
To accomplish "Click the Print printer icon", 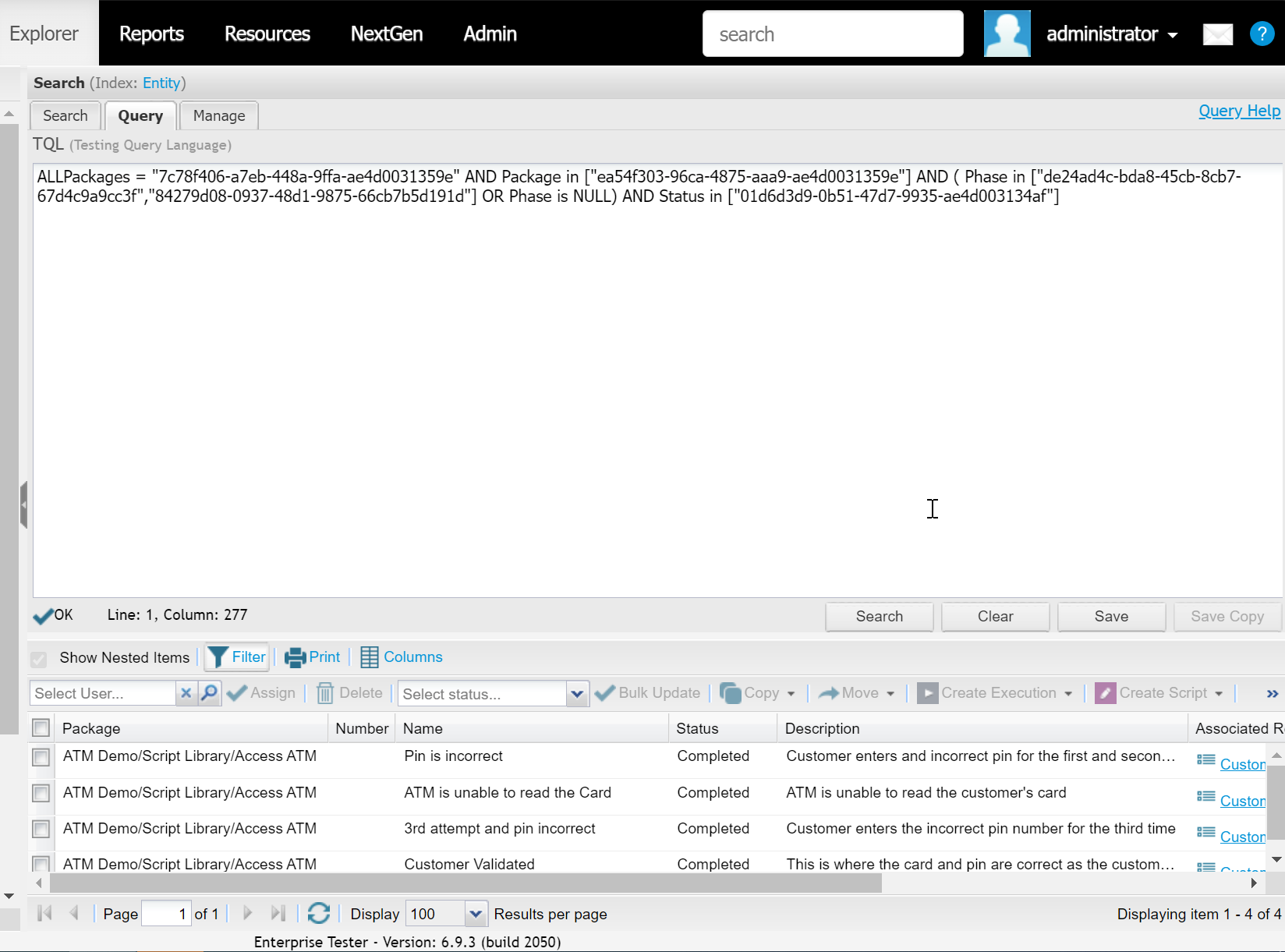I will coord(295,657).
